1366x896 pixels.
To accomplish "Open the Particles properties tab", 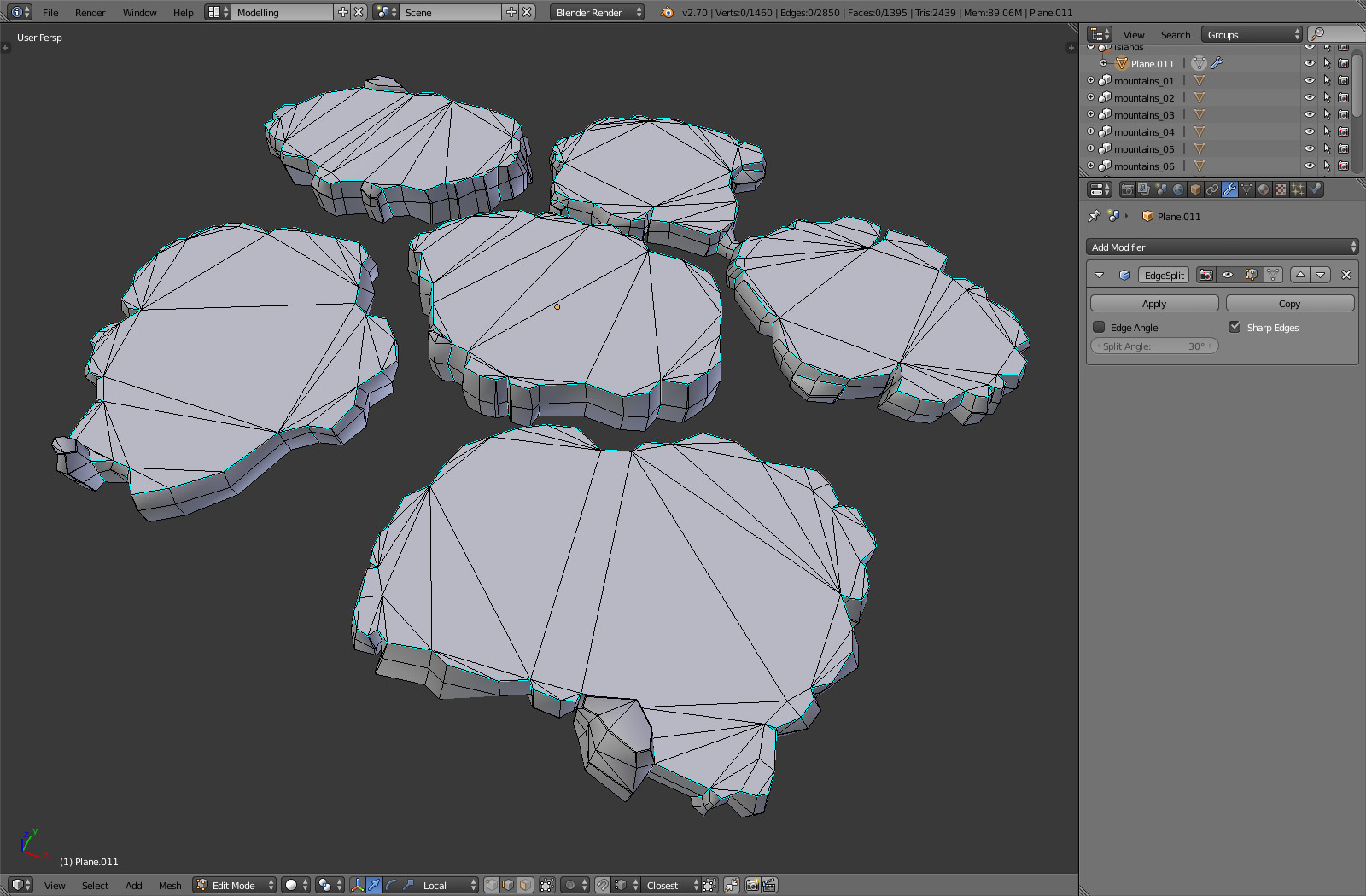I will (x=1298, y=189).
